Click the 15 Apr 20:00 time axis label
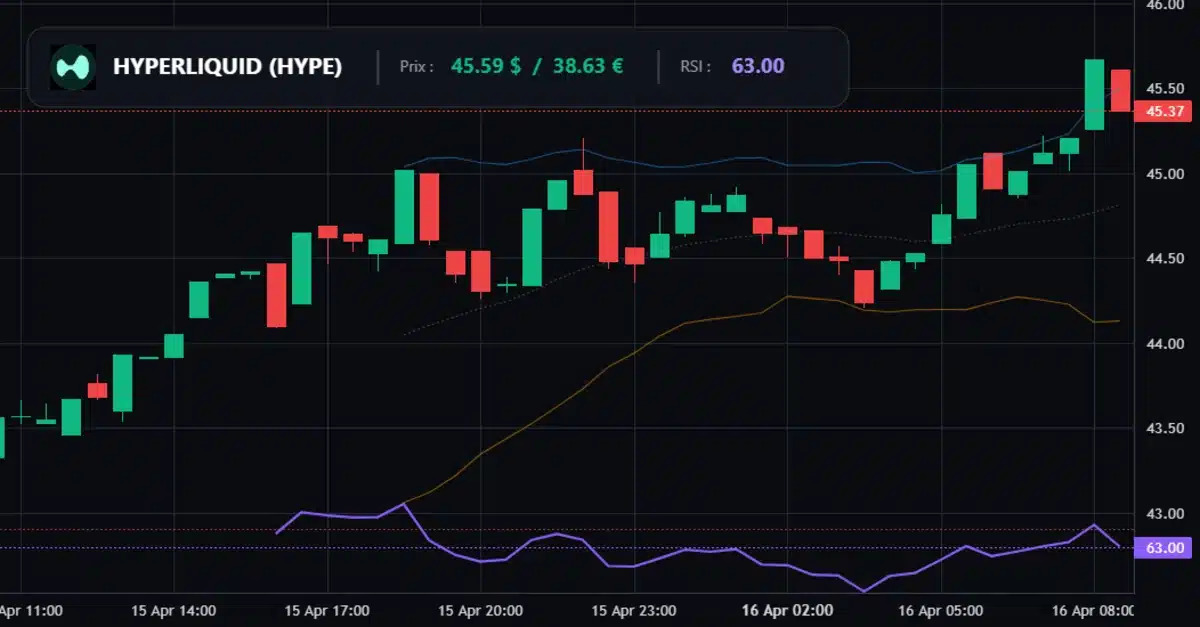Screen dimensions: 1200x627 click(480, 610)
